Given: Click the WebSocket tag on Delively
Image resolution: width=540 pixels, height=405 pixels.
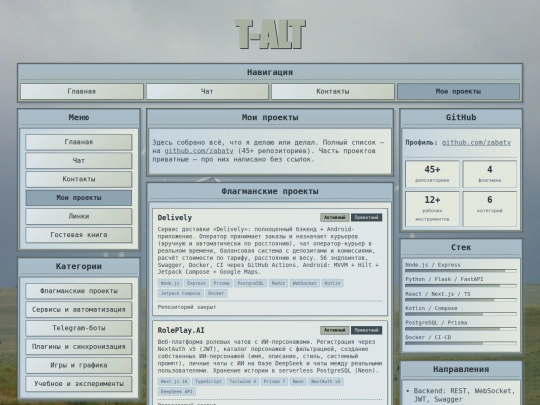Looking at the screenshot, I should pos(304,283).
